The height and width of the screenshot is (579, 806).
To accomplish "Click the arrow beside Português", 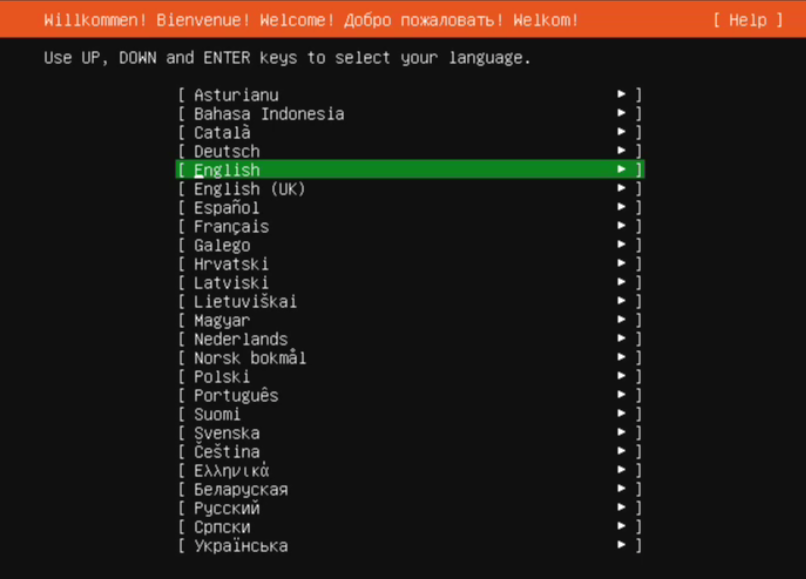I will 621,394.
